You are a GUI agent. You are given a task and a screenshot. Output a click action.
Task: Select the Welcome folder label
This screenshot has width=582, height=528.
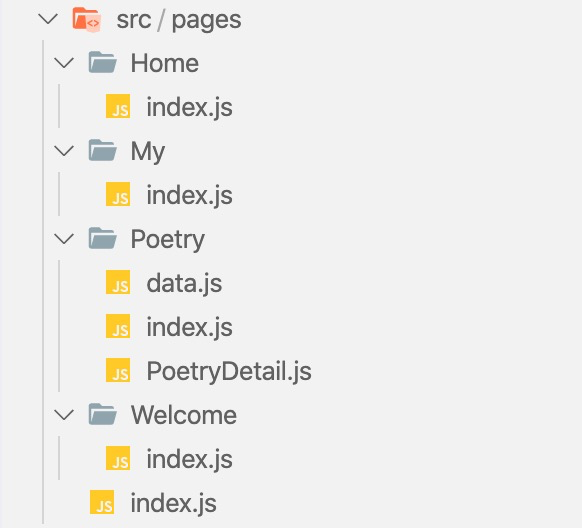point(184,415)
